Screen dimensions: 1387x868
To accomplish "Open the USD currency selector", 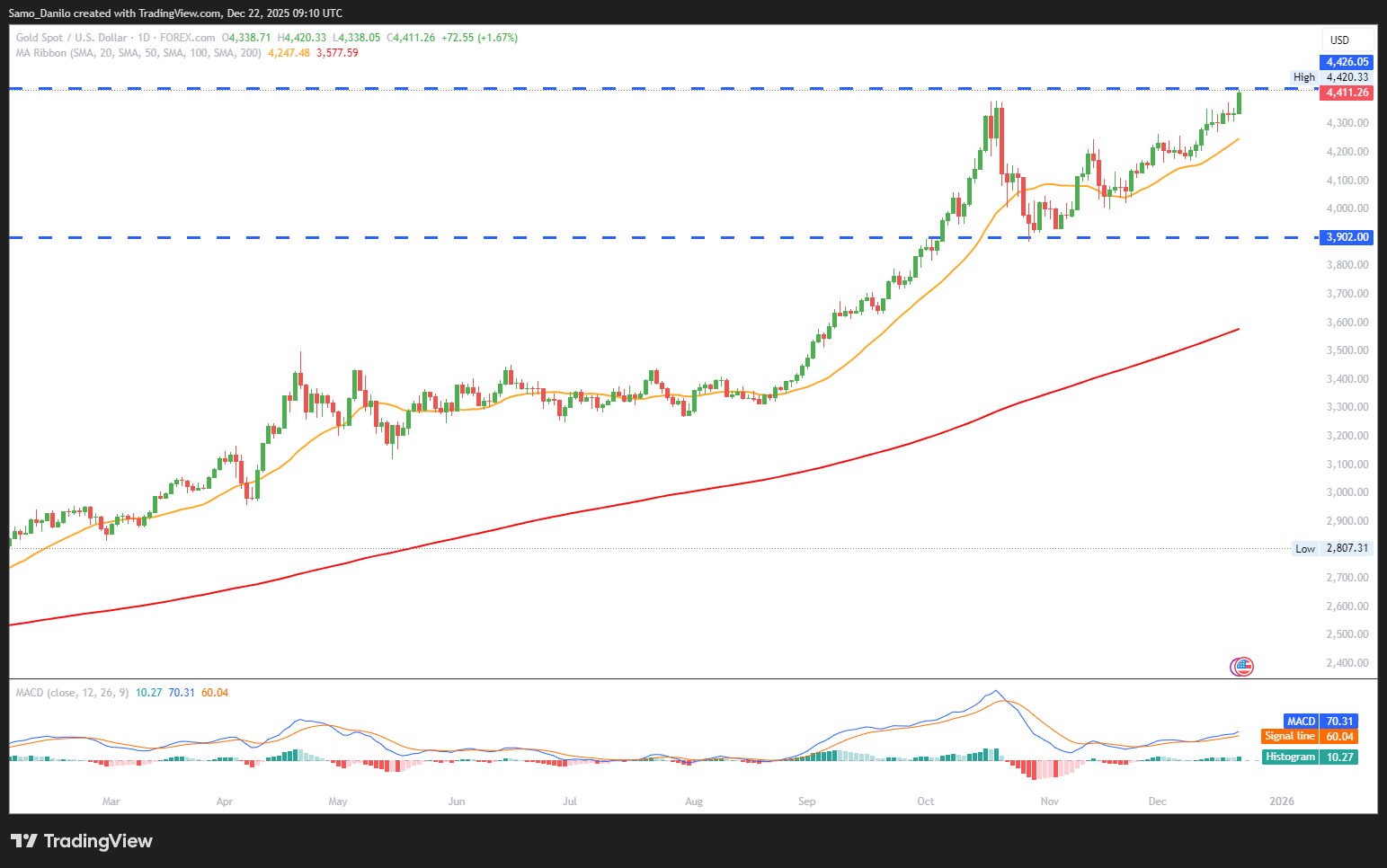I will pyautogui.click(x=1339, y=40).
